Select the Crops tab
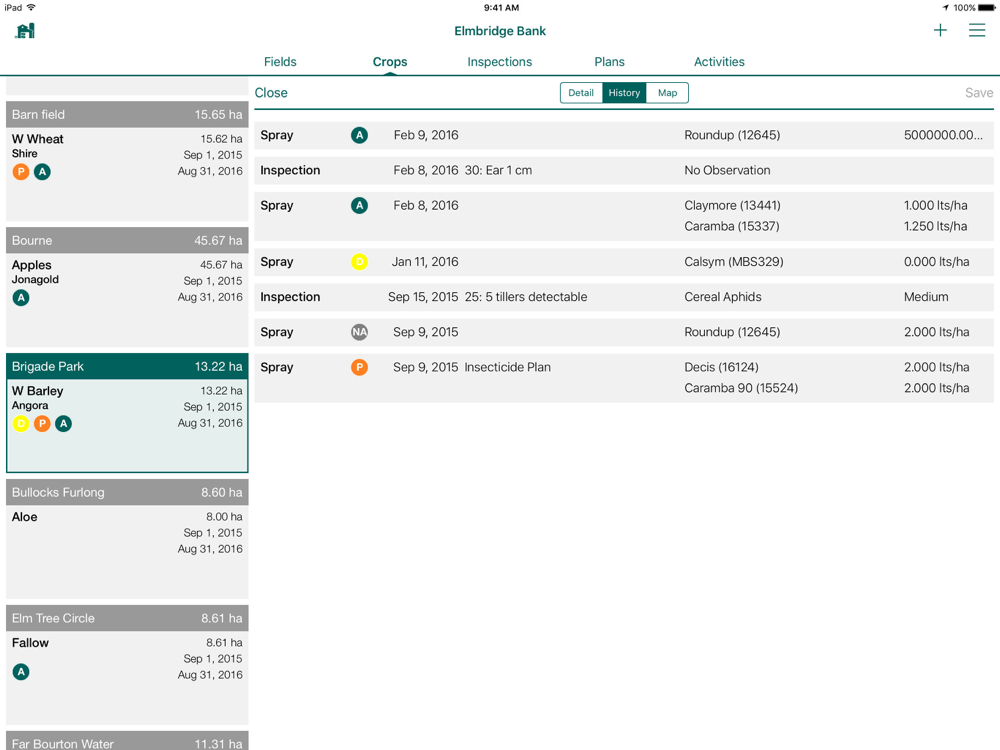 pyautogui.click(x=390, y=62)
